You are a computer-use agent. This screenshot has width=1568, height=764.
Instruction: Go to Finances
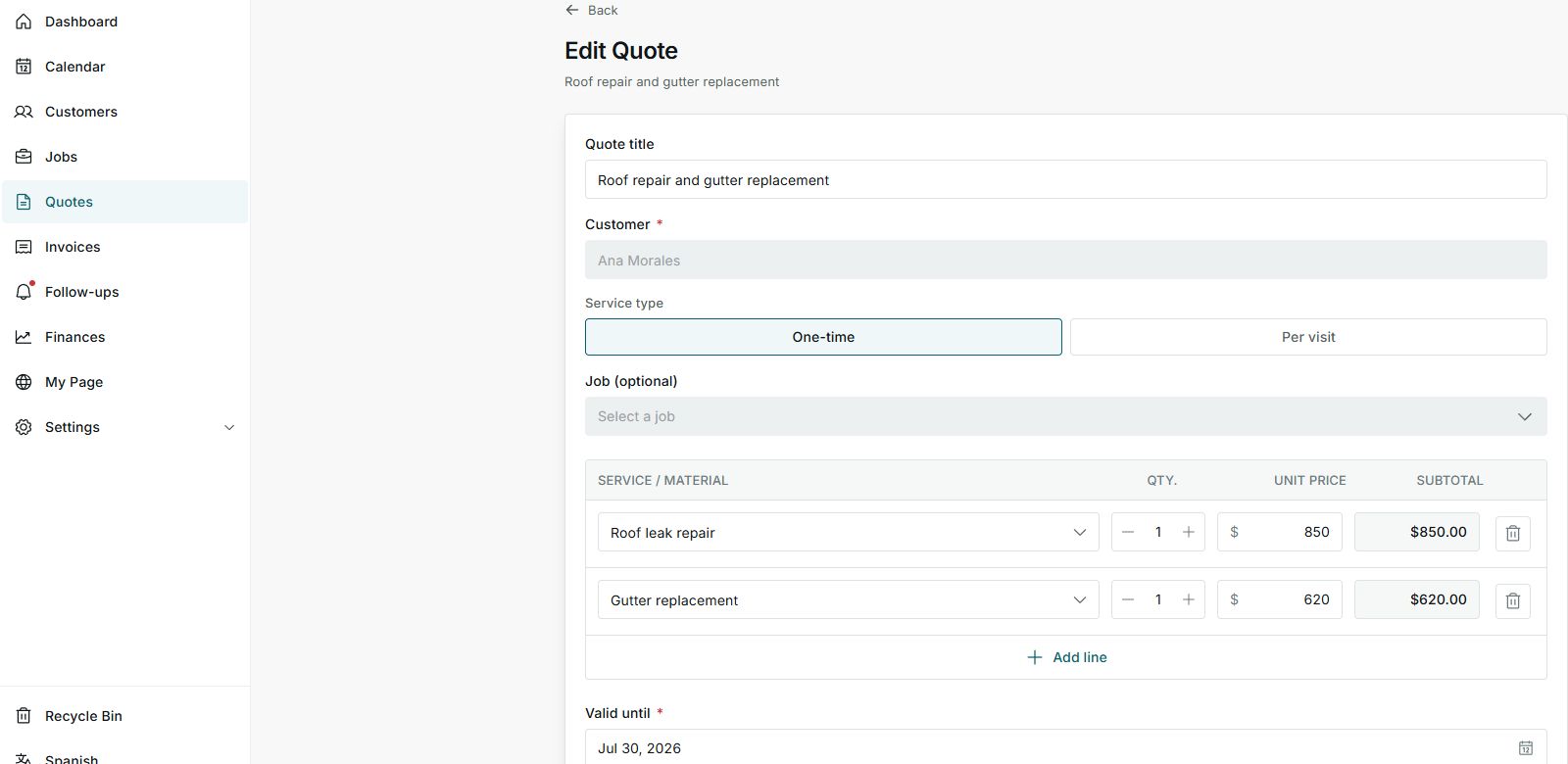point(124,337)
